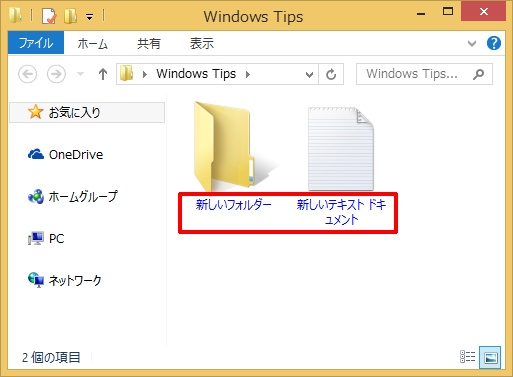Refresh the current folder view
This screenshot has width=513, height=377.
[x=331, y=74]
